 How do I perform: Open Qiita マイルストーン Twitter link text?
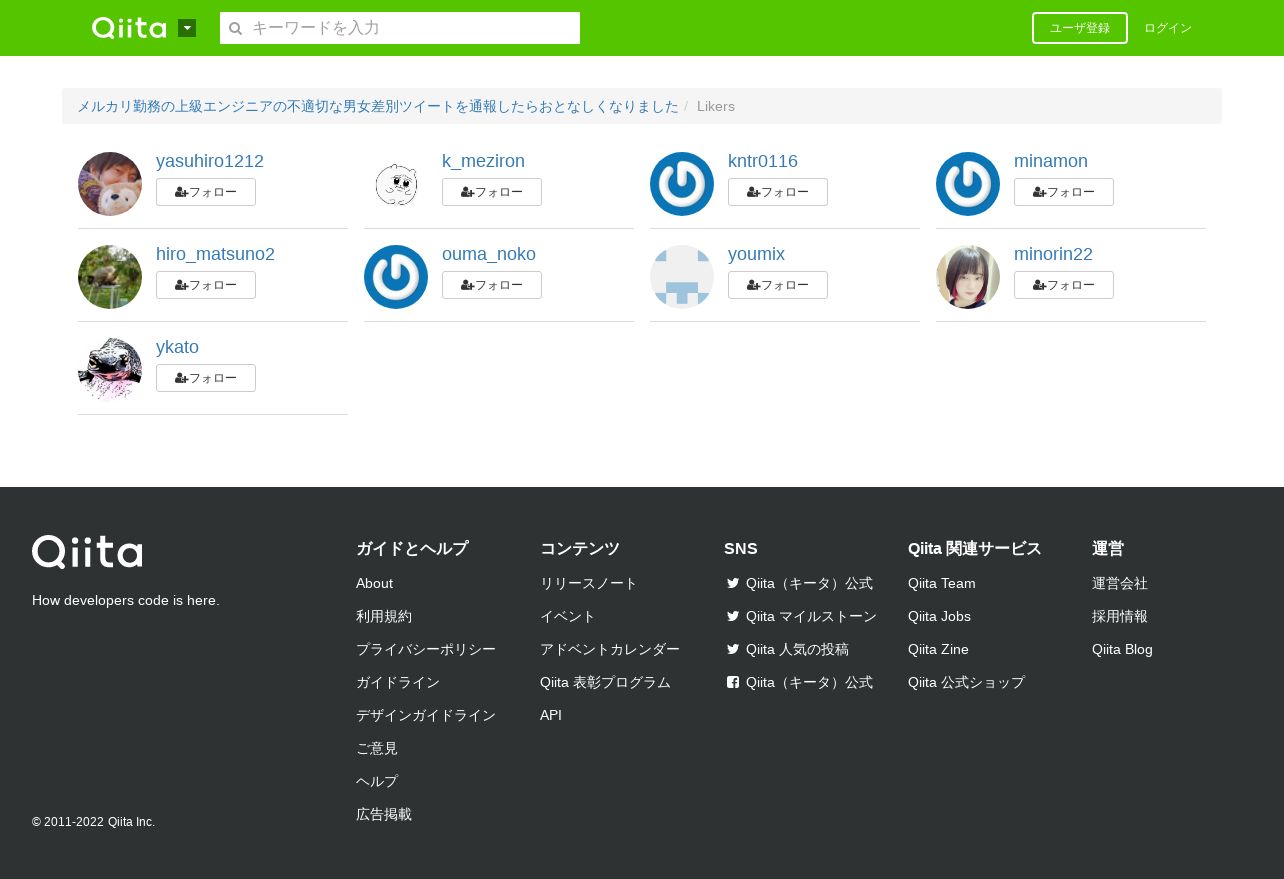tap(811, 616)
